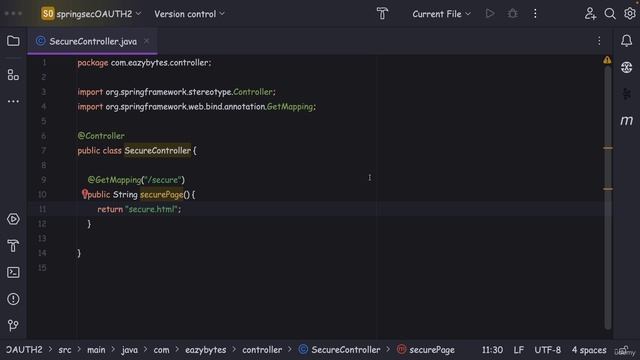
Task: Click the package com.eazybytes.controller line
Action: (144, 63)
